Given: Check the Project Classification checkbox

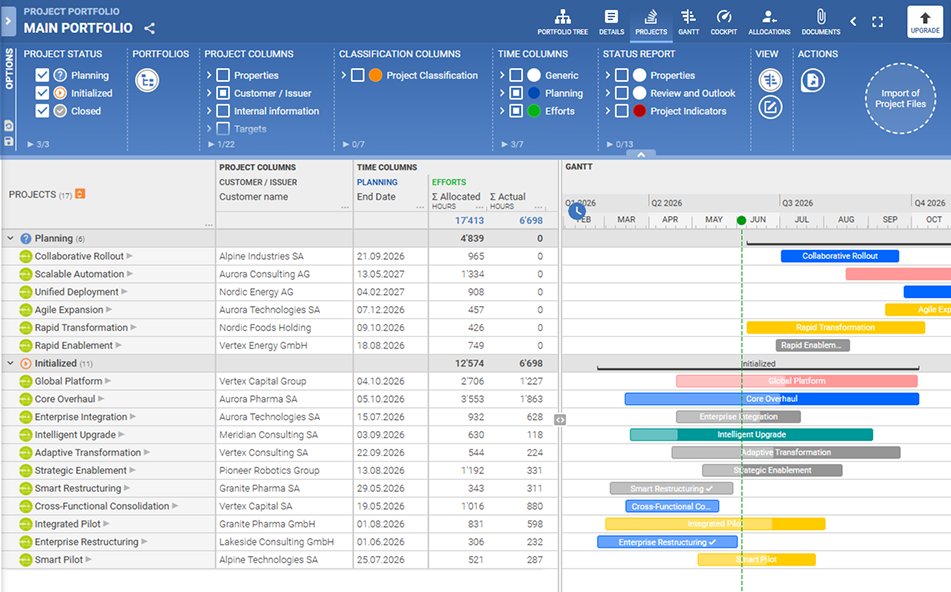Looking at the screenshot, I should point(358,75).
